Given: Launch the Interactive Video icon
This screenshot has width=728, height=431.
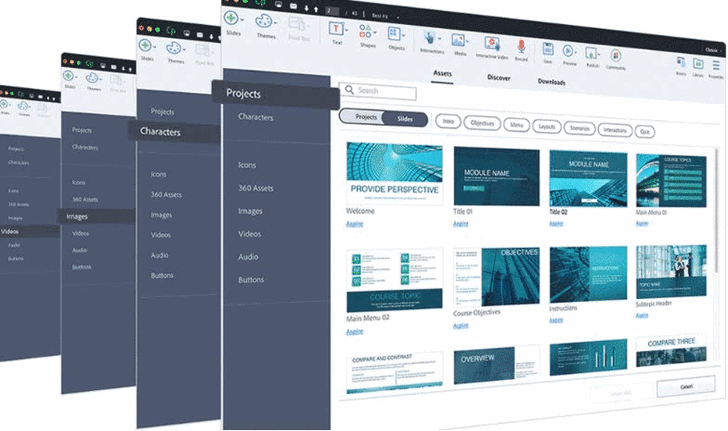Looking at the screenshot, I should coord(492,44).
